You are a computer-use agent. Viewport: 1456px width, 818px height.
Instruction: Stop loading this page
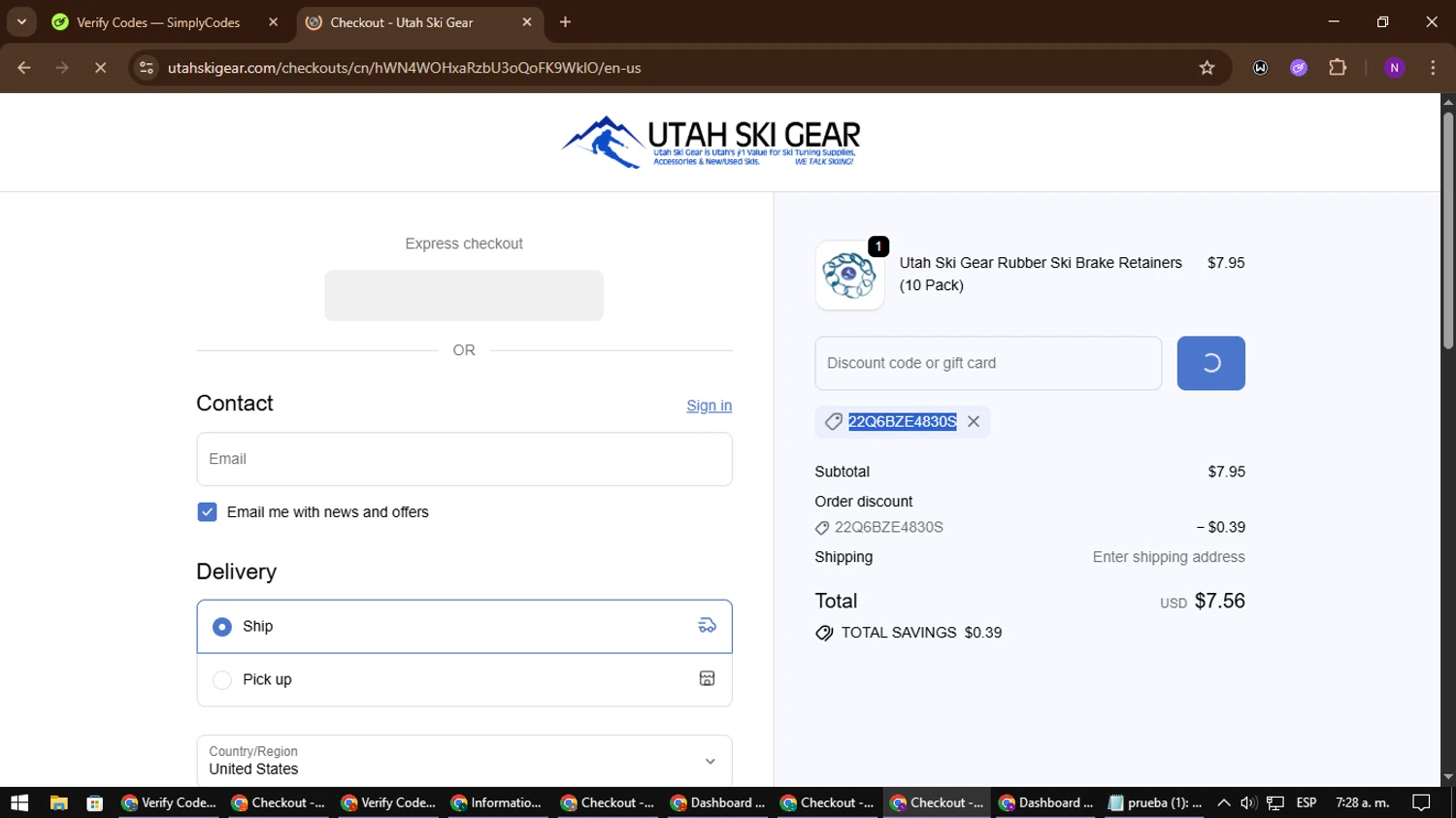pos(100,68)
